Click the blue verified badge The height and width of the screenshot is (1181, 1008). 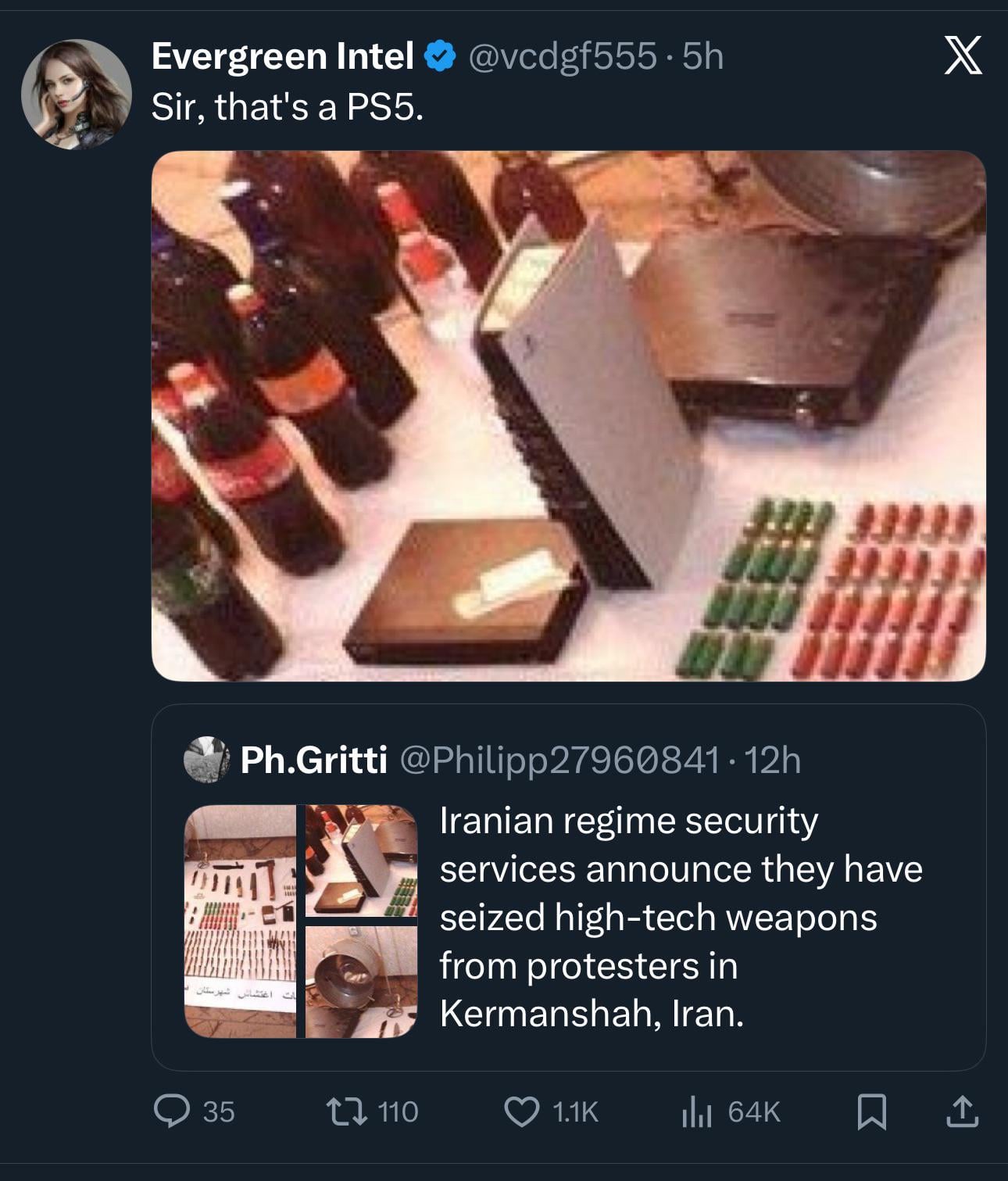click(x=441, y=56)
